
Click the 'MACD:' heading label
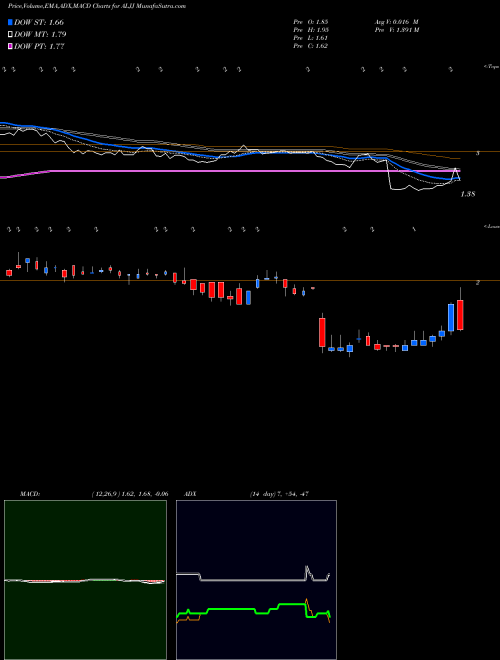pyautogui.click(x=30, y=494)
